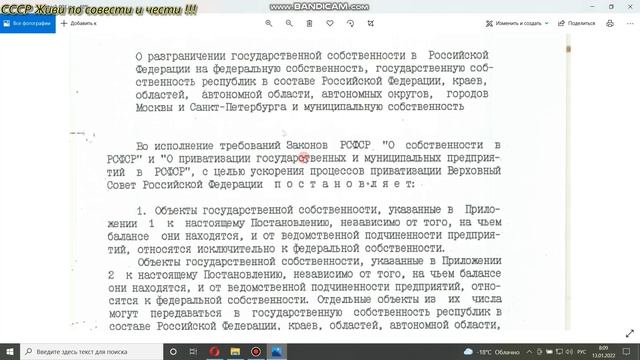Rotate the image with the rotate icon
This screenshot has width=640, height=360.
coord(350,23)
